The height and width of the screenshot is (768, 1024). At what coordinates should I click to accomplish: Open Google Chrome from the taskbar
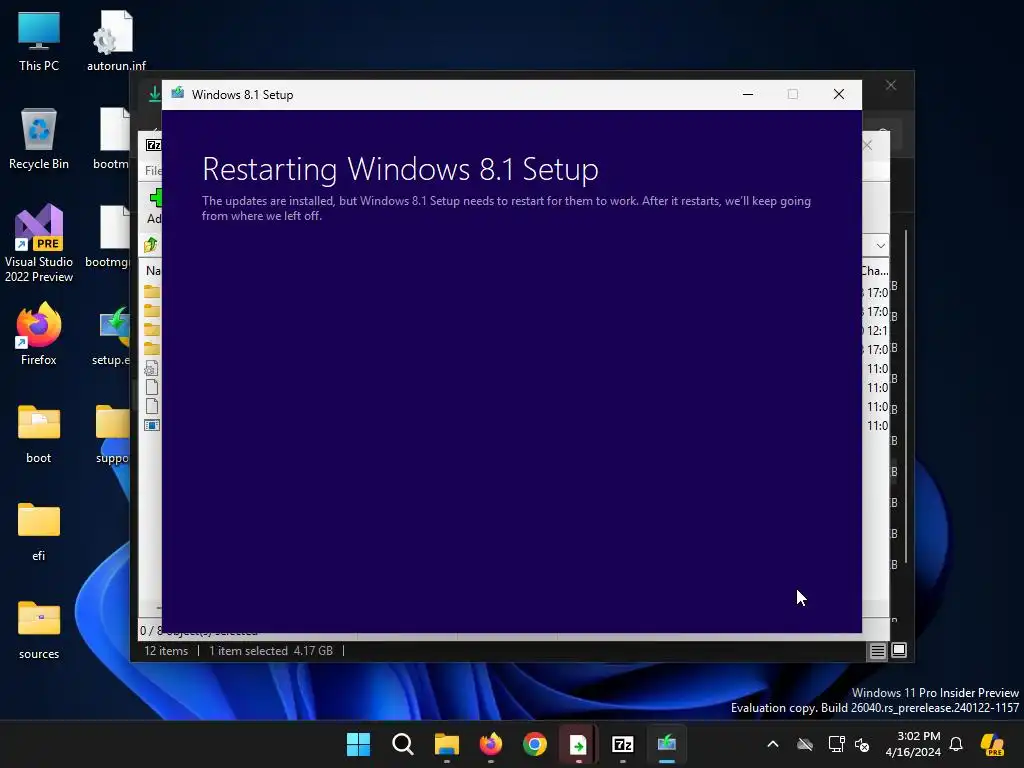(534, 744)
